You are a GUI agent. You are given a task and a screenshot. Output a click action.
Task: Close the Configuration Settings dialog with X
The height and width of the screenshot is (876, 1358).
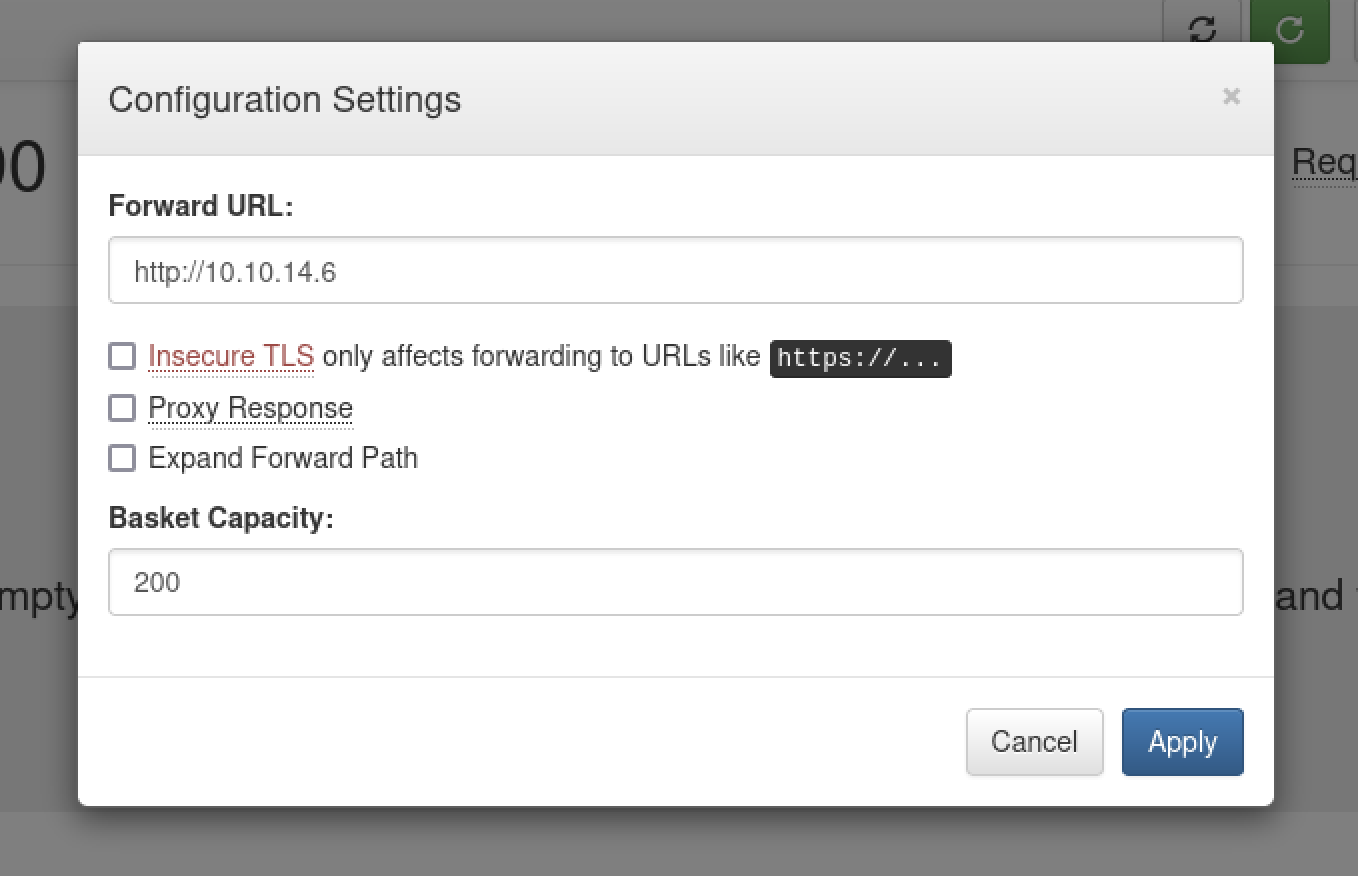point(1231,97)
